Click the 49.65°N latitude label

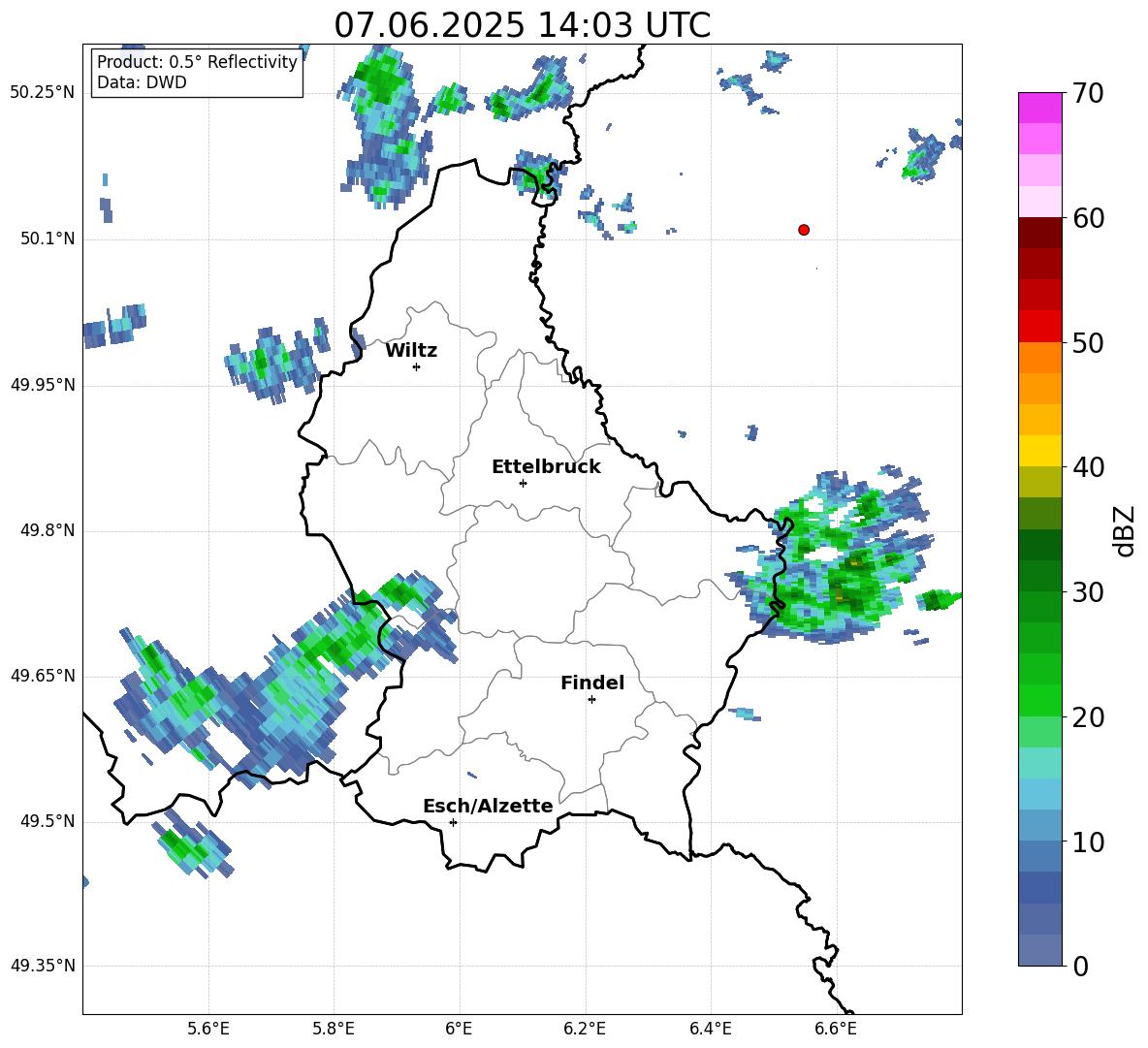coord(43,676)
